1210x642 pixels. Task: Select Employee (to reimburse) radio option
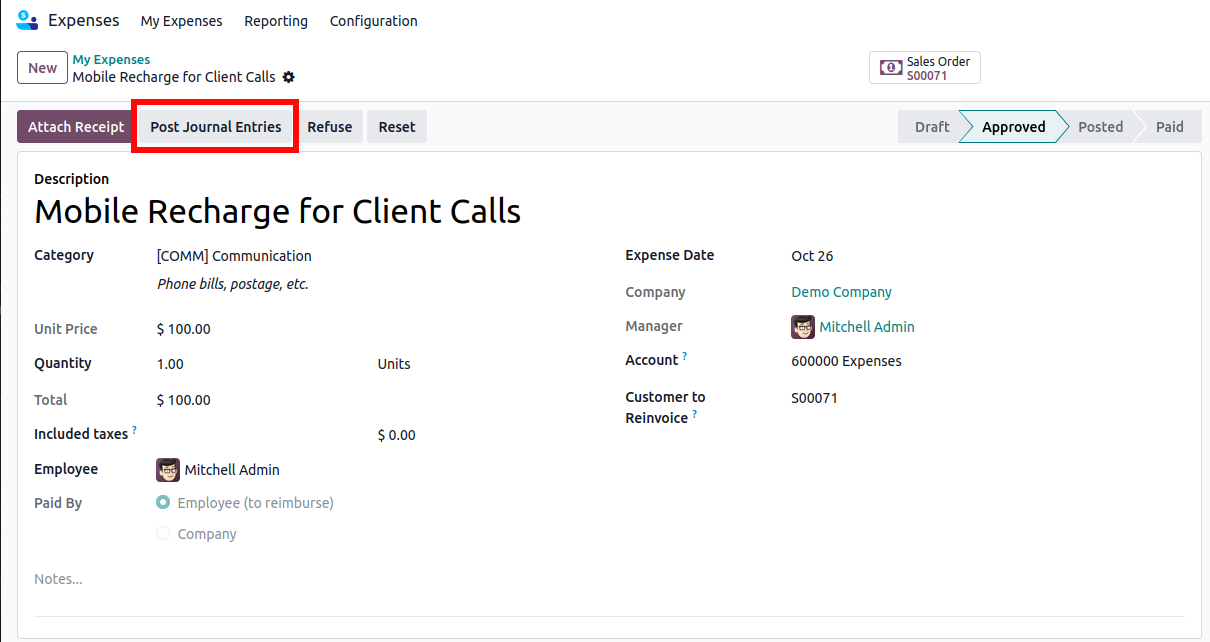pos(163,503)
